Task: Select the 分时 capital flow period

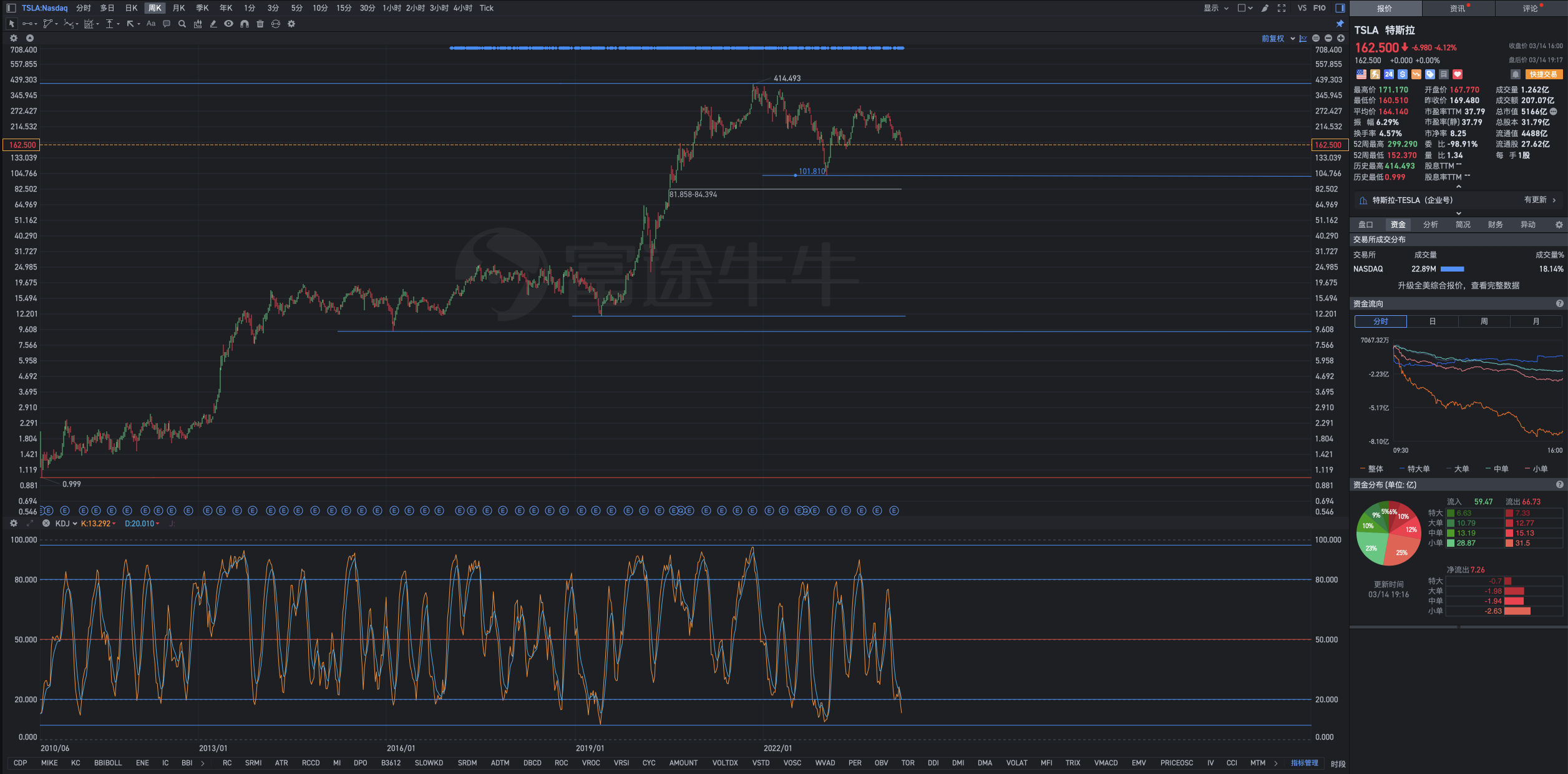Action: (1381, 321)
